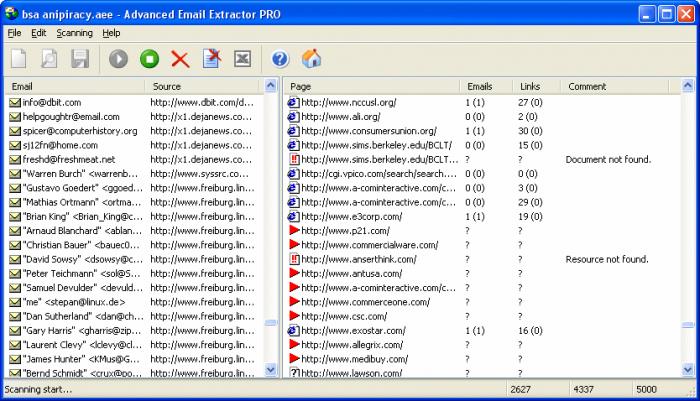
Task: Open the Help menu
Action: (111, 33)
